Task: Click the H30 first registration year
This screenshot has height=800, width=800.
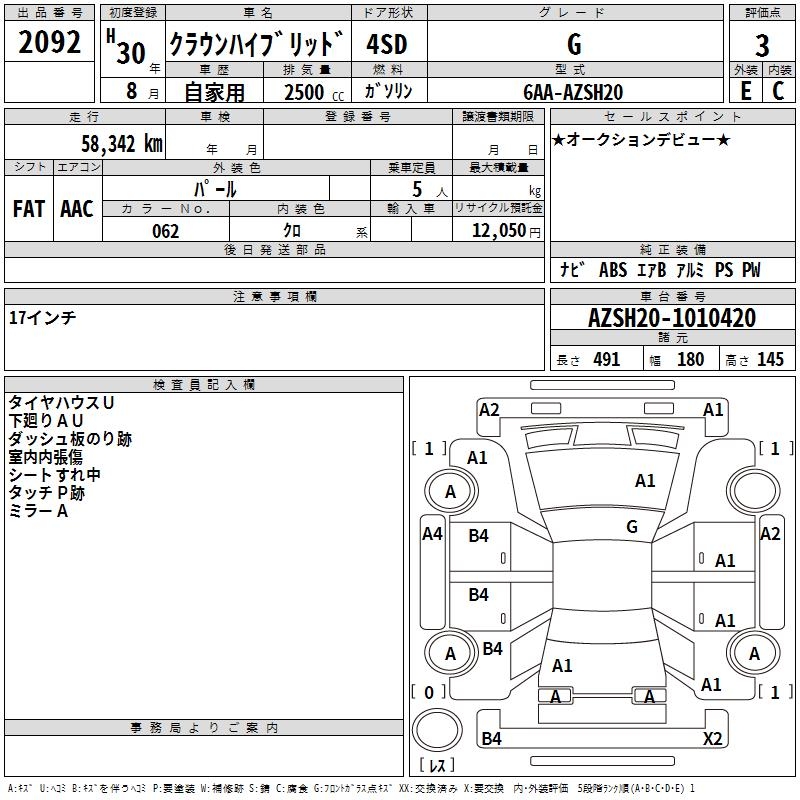Action: (127, 46)
